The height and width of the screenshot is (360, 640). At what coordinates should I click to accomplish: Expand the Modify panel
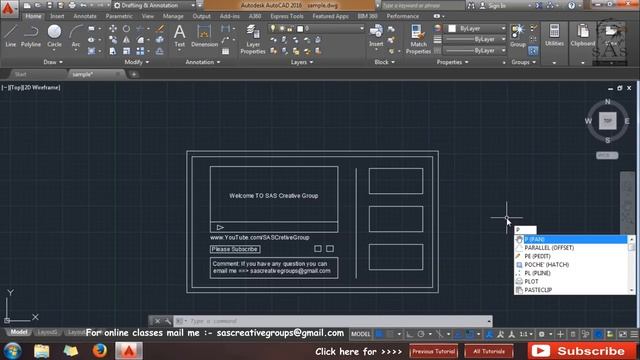137,62
